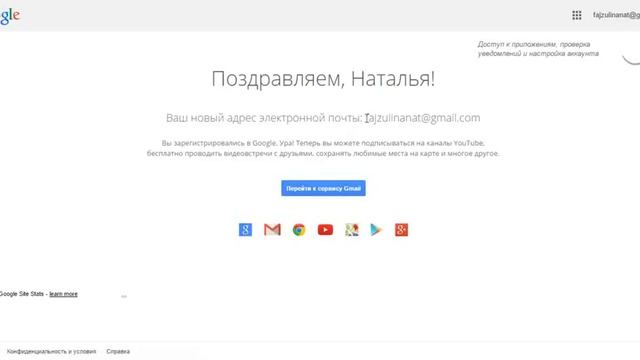Click the paragraph starting 'Вы зарегистрировались в Google'
The height and width of the screenshot is (360, 640).
323,148
